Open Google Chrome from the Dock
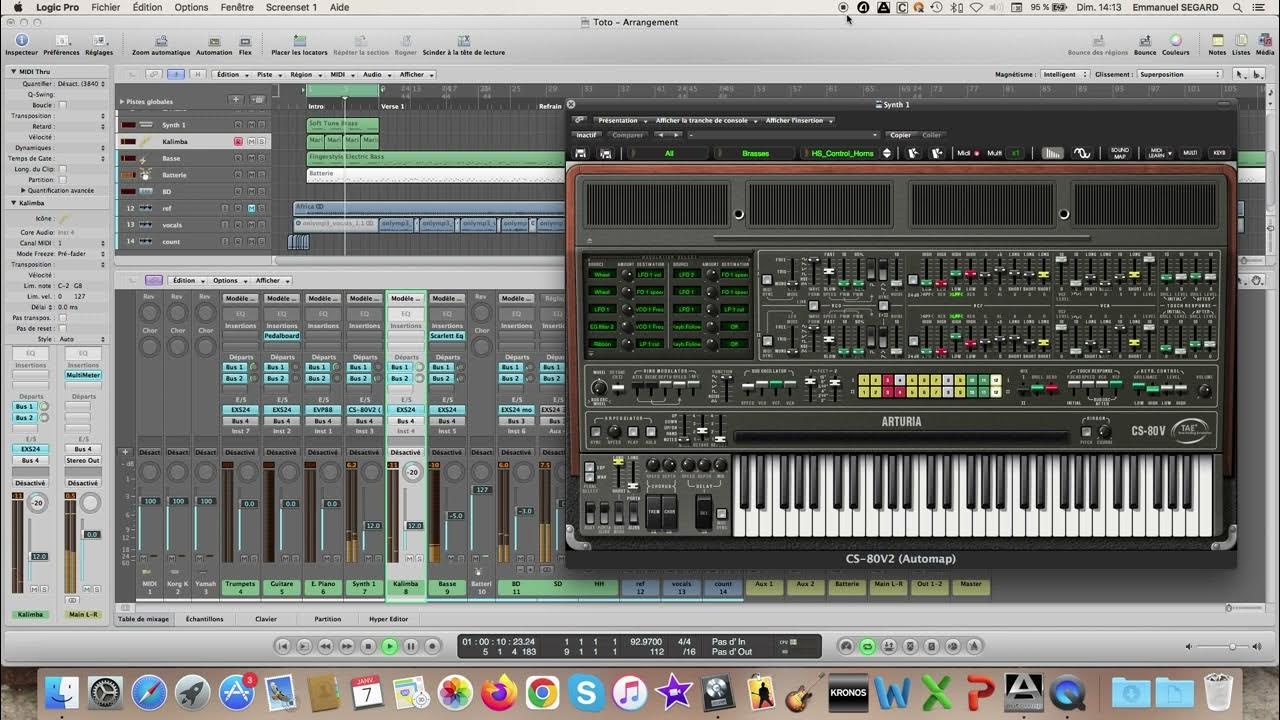 tap(543, 692)
